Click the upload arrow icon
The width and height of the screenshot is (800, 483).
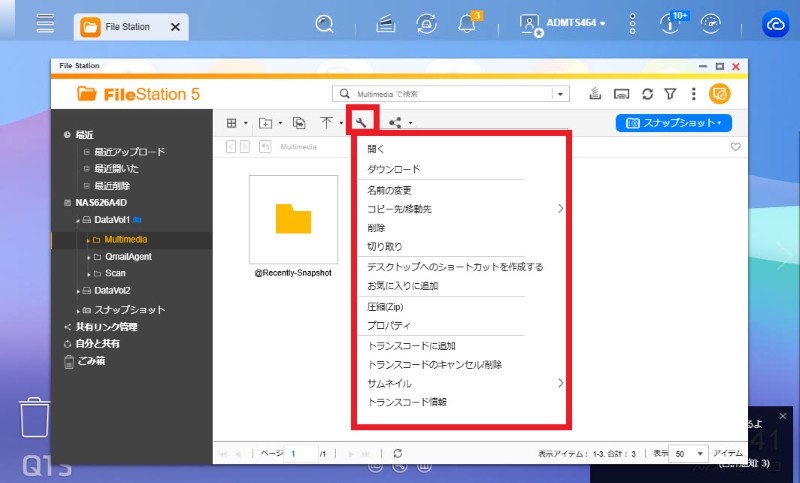(327, 123)
